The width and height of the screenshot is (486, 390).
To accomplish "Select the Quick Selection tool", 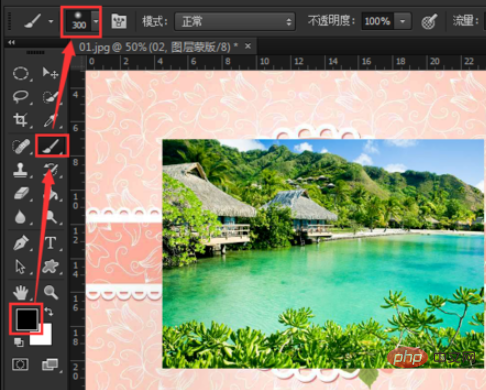I will point(51,97).
